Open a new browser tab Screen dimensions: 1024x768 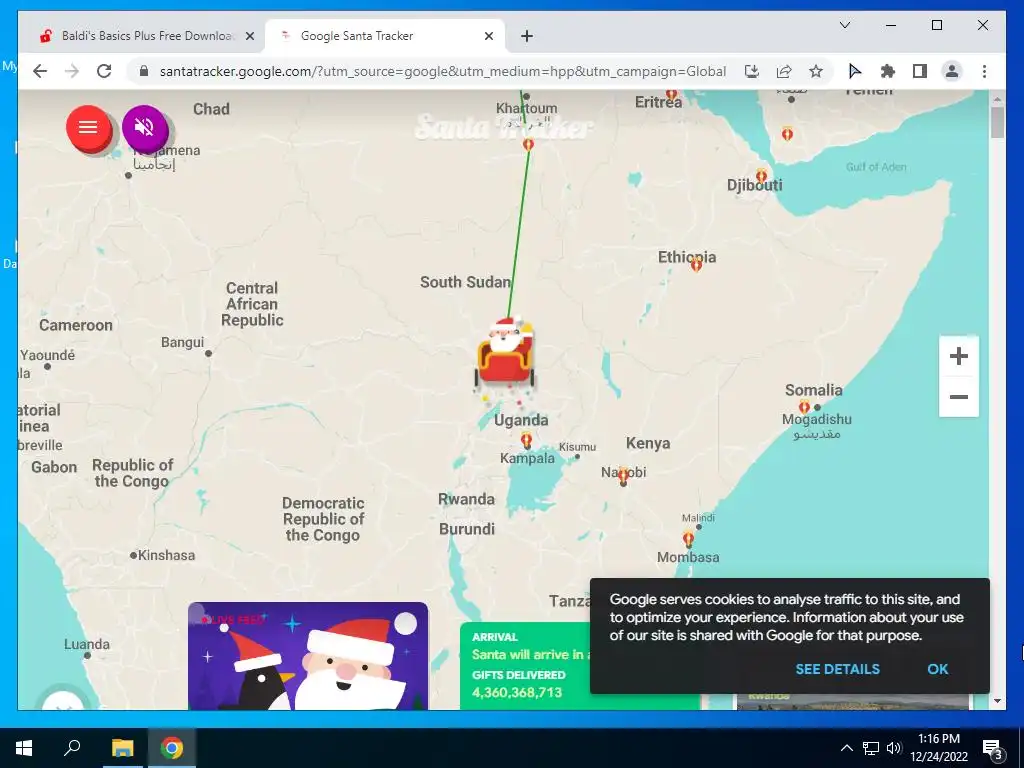click(x=527, y=37)
